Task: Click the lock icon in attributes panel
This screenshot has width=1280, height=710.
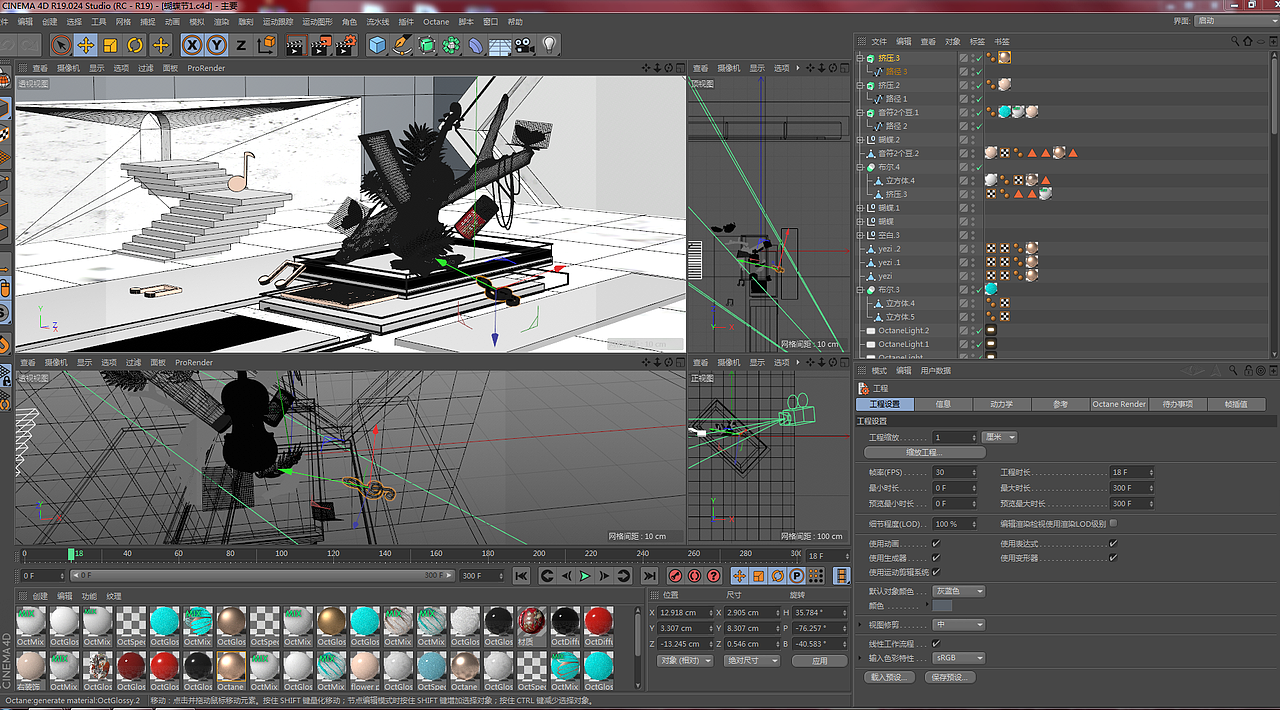Action: 1246,370
